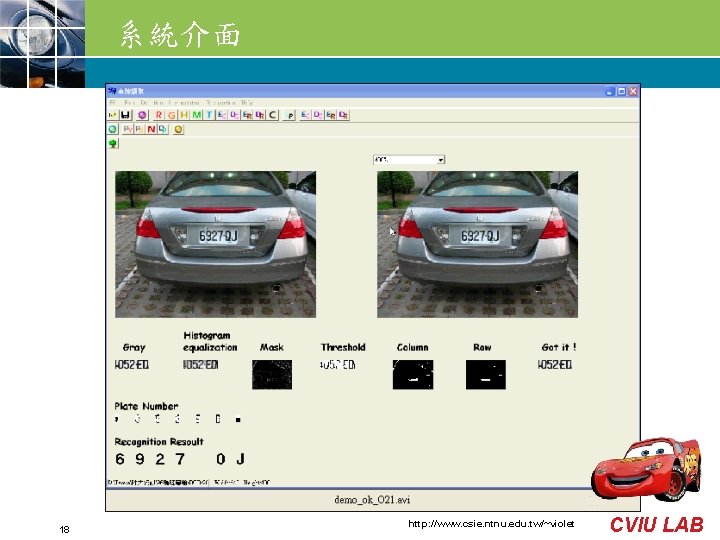Click the black thumbnail under Column
Viewport: 720px width, 540px height.
[x=413, y=374]
